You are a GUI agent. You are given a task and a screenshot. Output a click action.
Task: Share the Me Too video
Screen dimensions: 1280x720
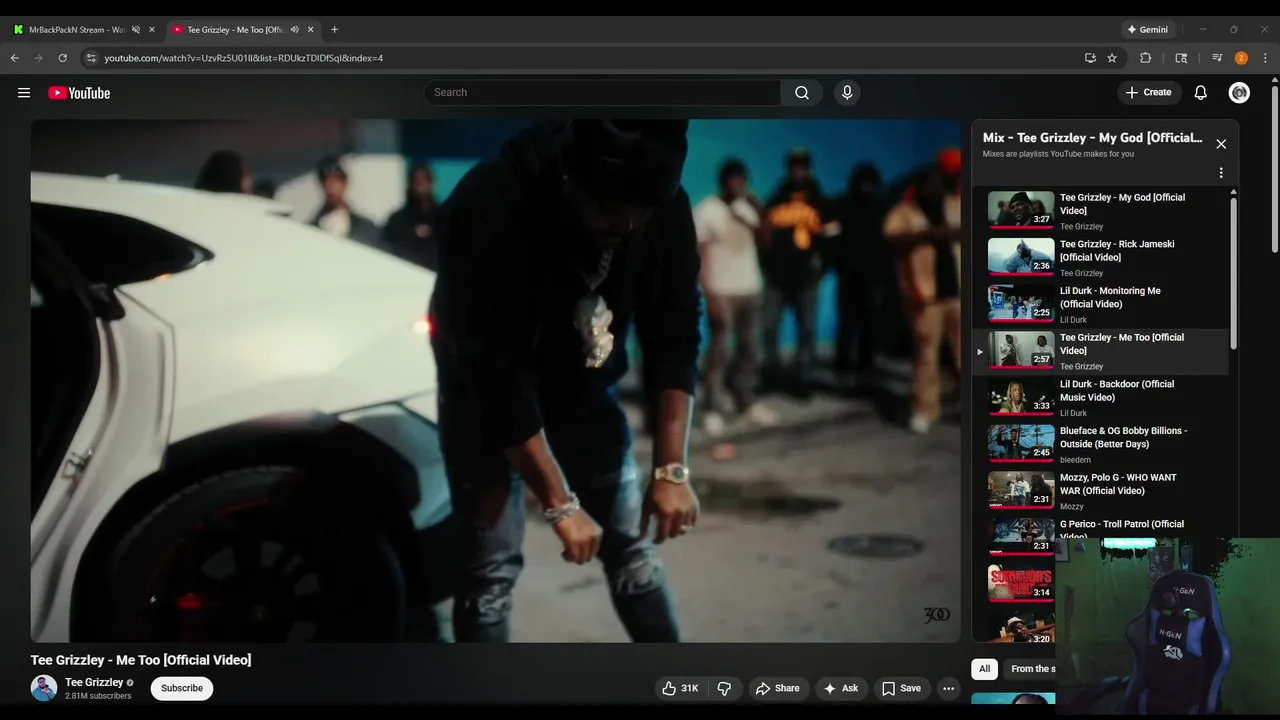pyautogui.click(x=777, y=688)
